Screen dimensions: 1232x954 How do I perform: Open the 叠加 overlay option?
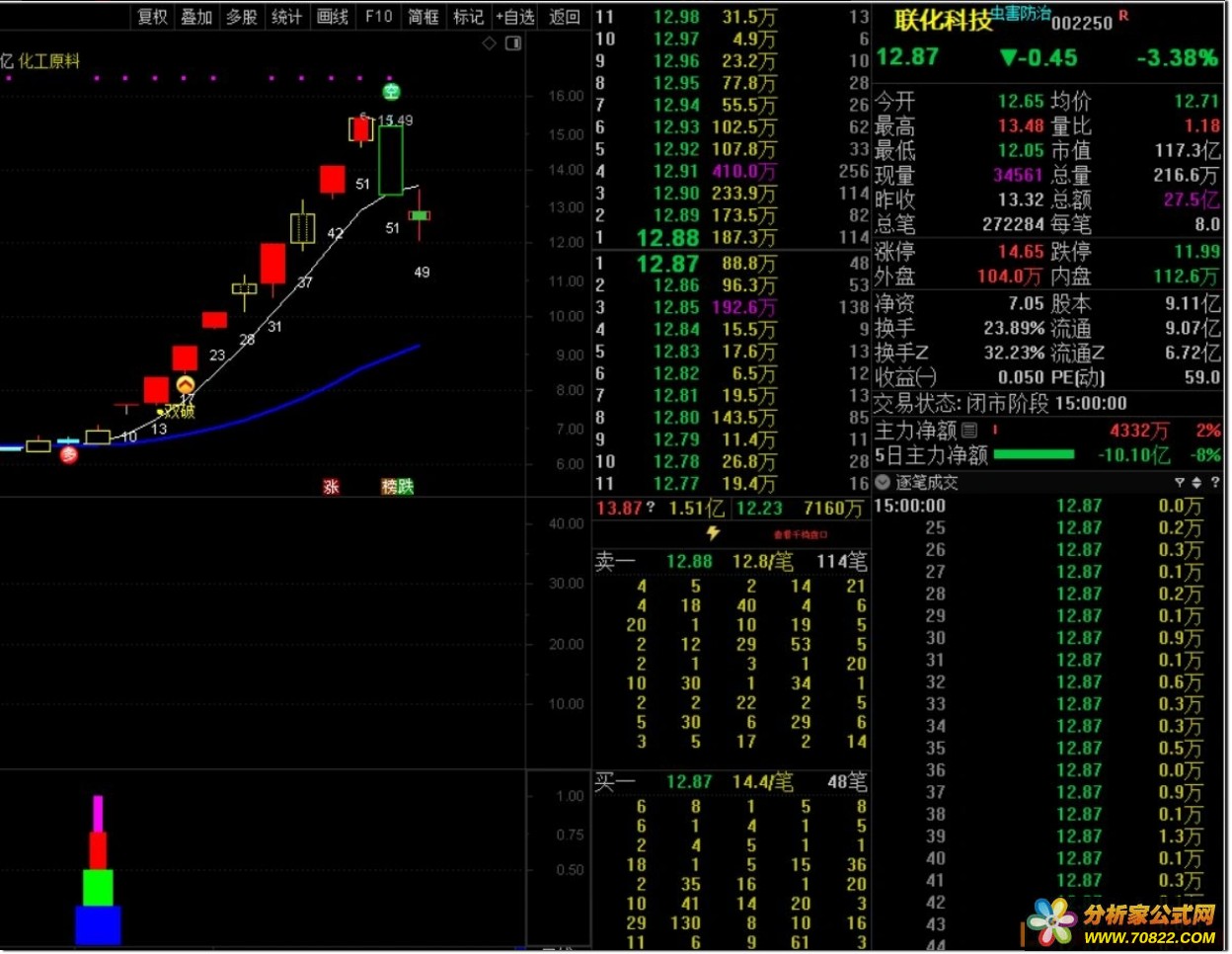(196, 17)
